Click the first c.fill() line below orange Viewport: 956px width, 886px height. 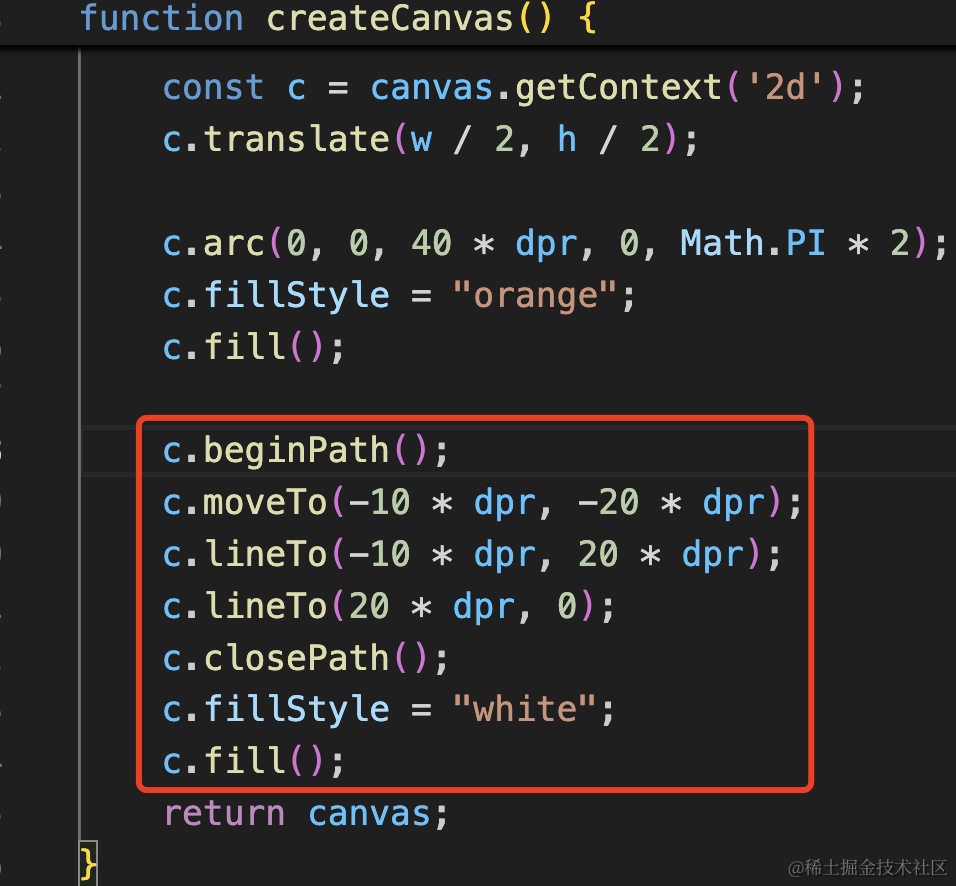click(254, 348)
